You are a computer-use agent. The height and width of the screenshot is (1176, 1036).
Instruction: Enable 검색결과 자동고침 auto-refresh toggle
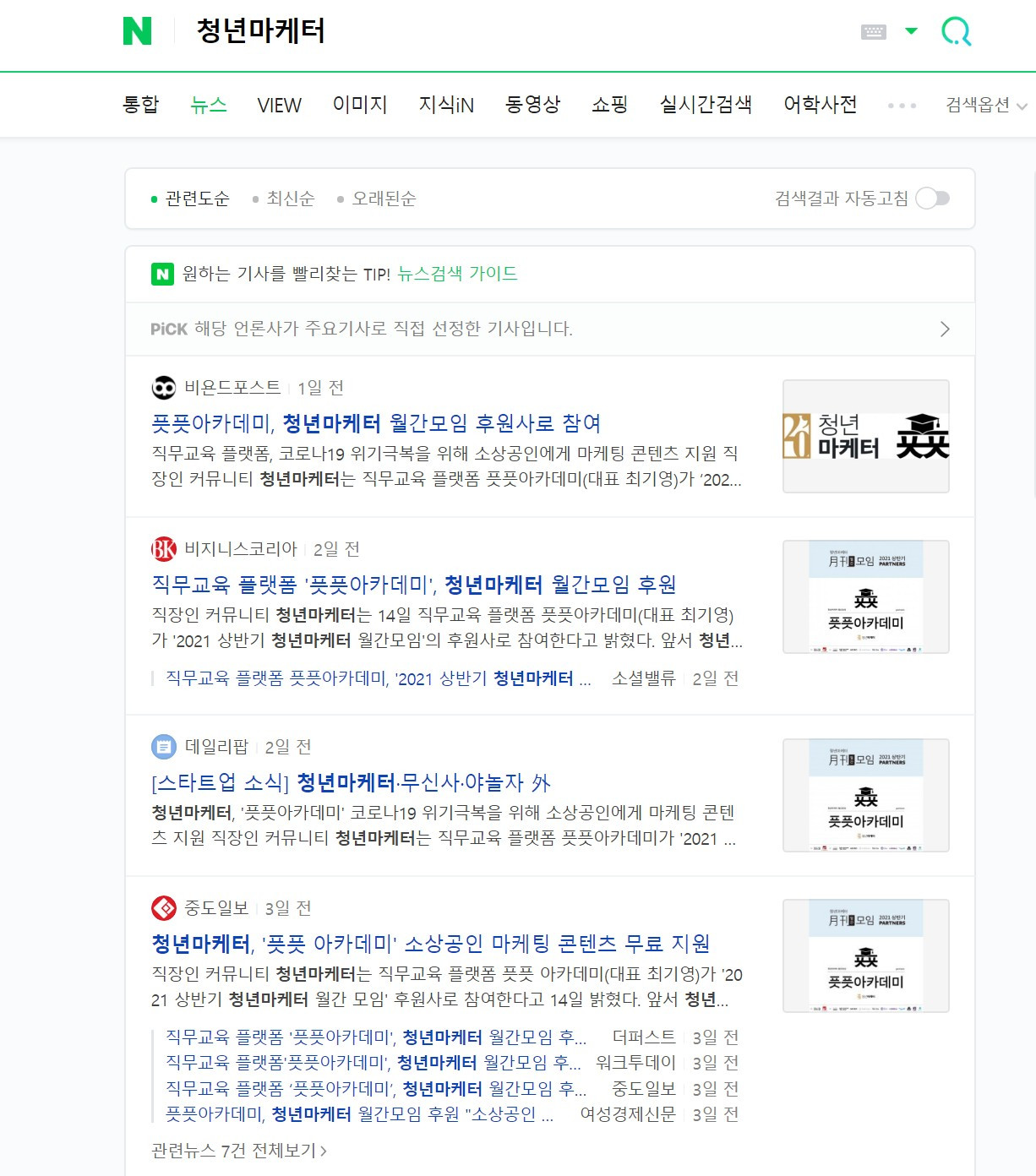934,199
